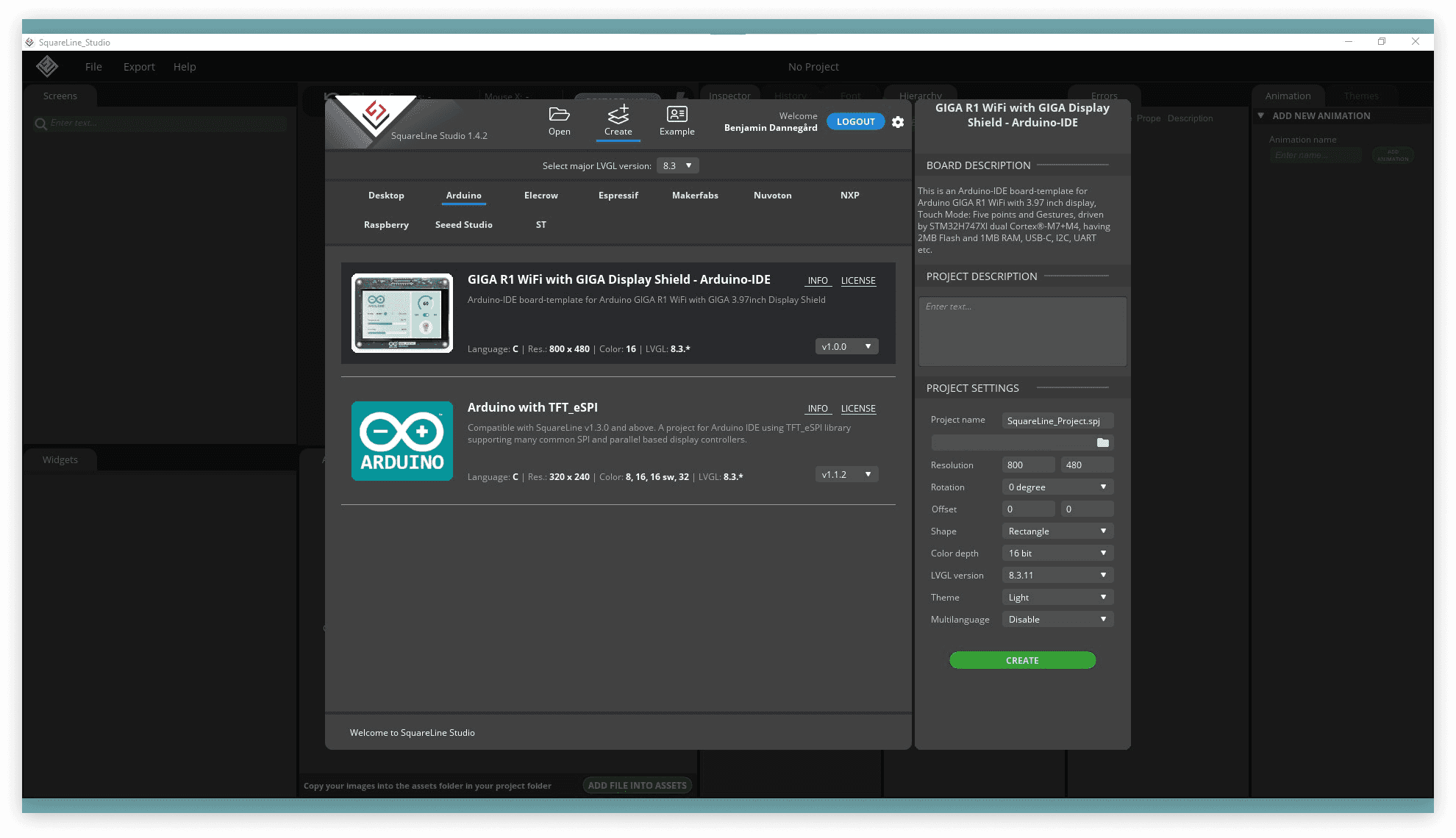Viewport: 1456px width, 838px height.
Task: Click the Create project icon
Action: pos(618,115)
